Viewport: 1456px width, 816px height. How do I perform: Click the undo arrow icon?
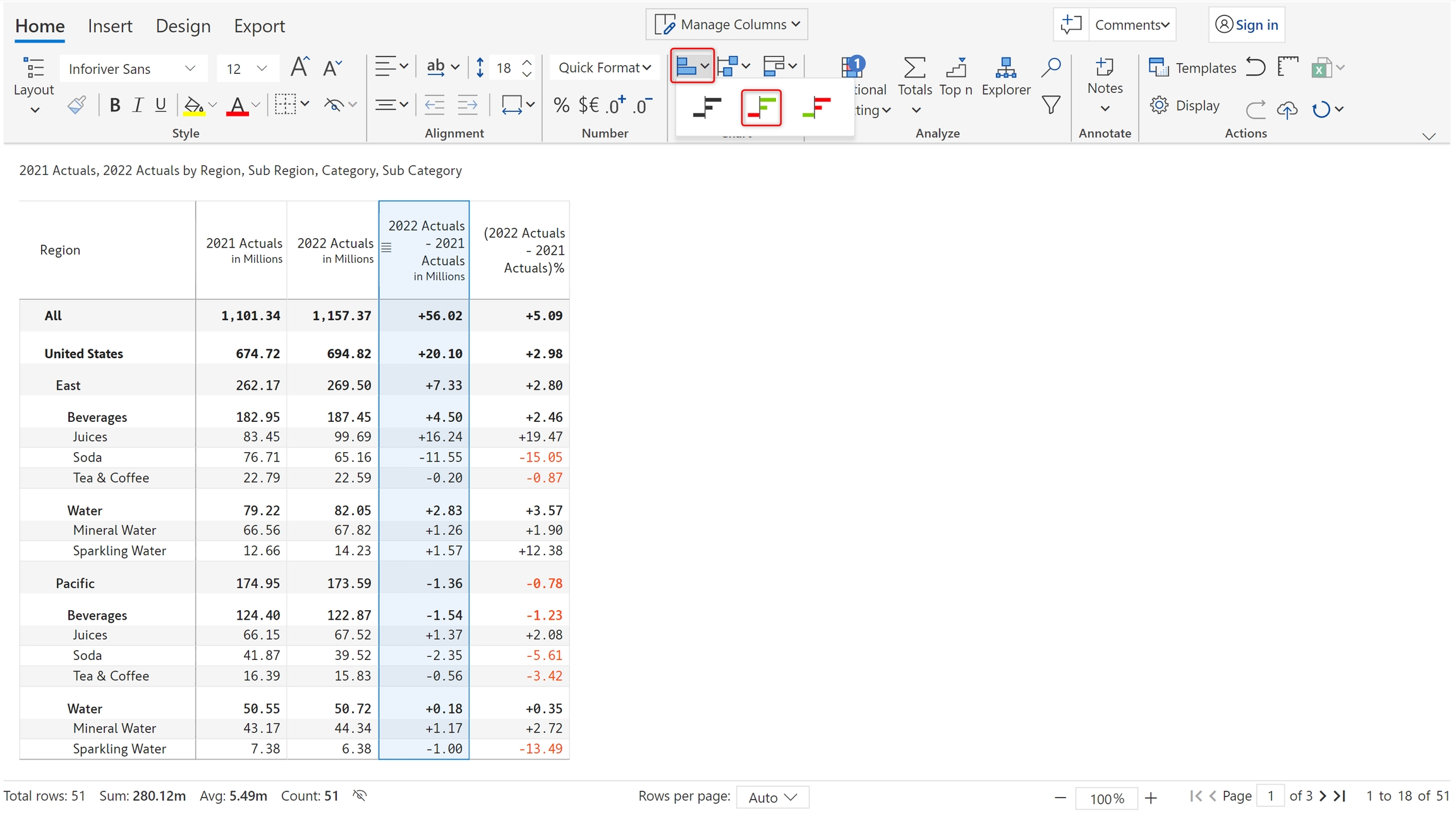(1255, 67)
